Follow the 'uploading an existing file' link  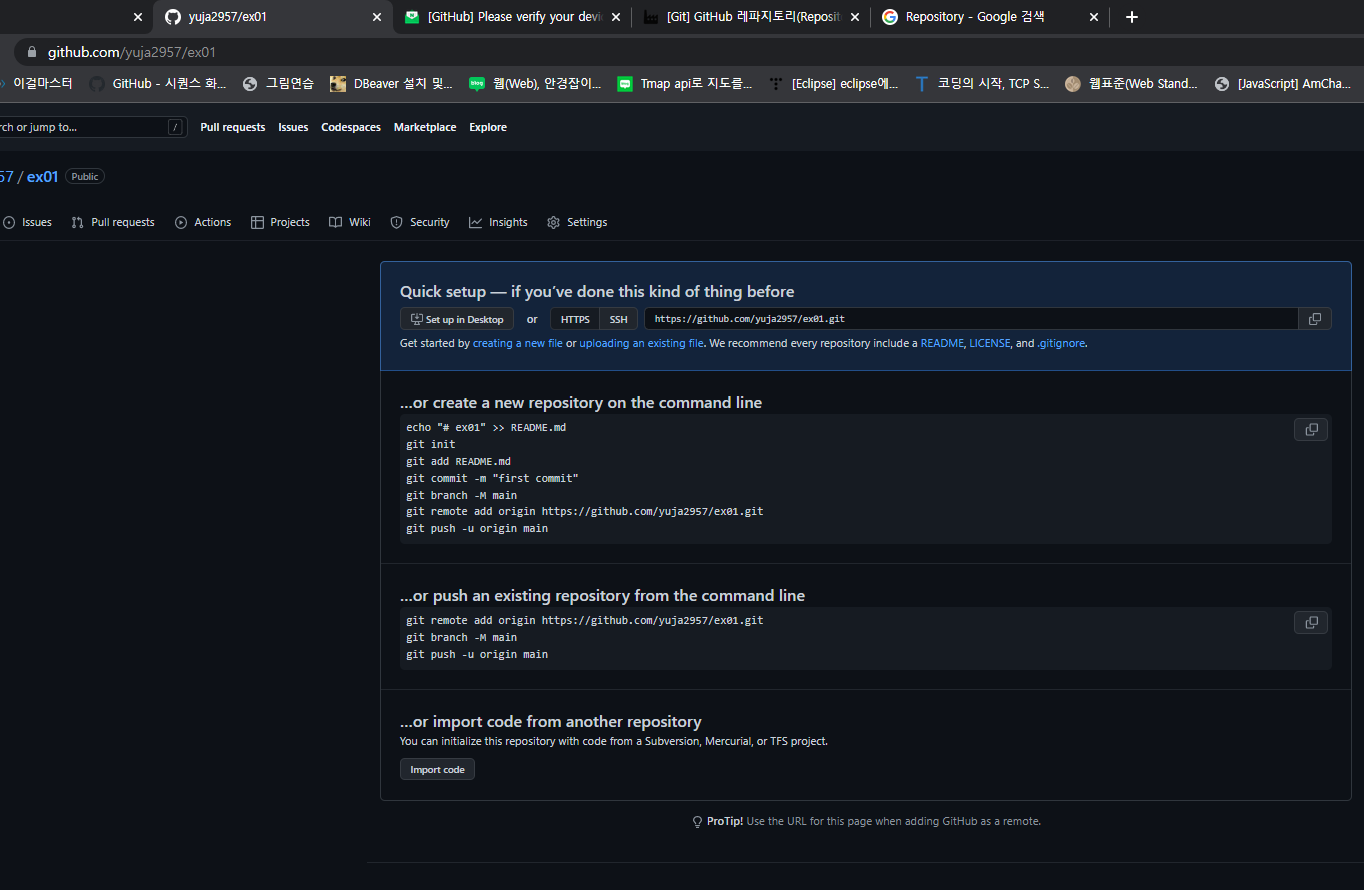click(x=641, y=343)
